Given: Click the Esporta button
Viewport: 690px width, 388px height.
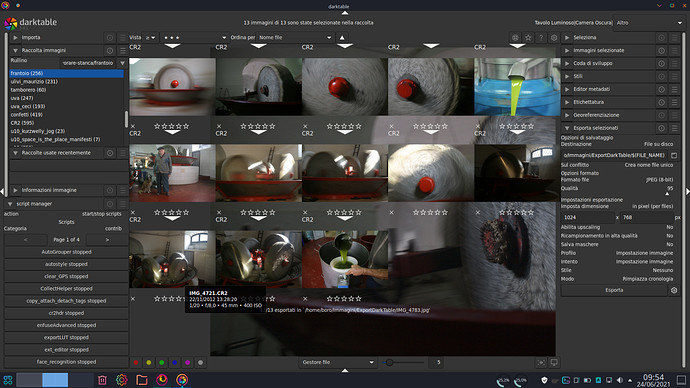Looking at the screenshot, I should coord(614,290).
